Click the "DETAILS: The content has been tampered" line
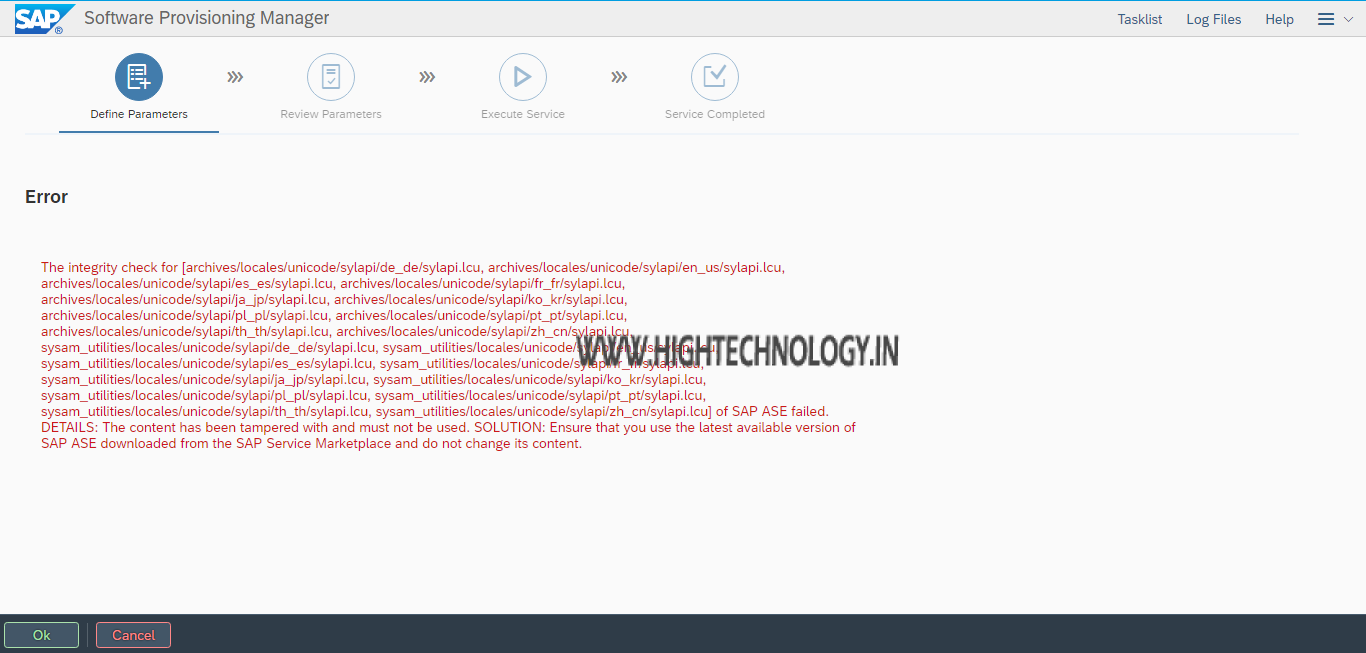Viewport: 1366px width, 653px height. (448, 427)
